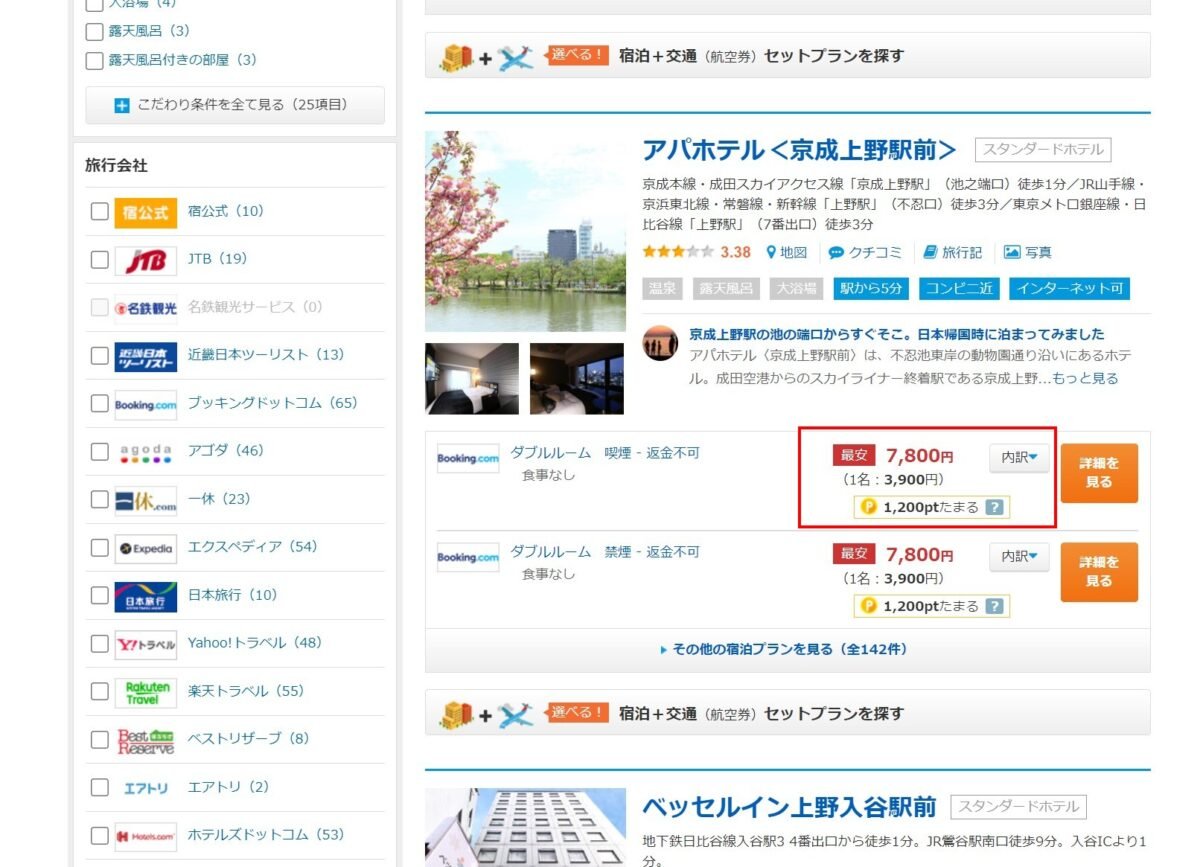Select the インターネット可 feature tag
The height and width of the screenshot is (867, 1200).
1068,289
